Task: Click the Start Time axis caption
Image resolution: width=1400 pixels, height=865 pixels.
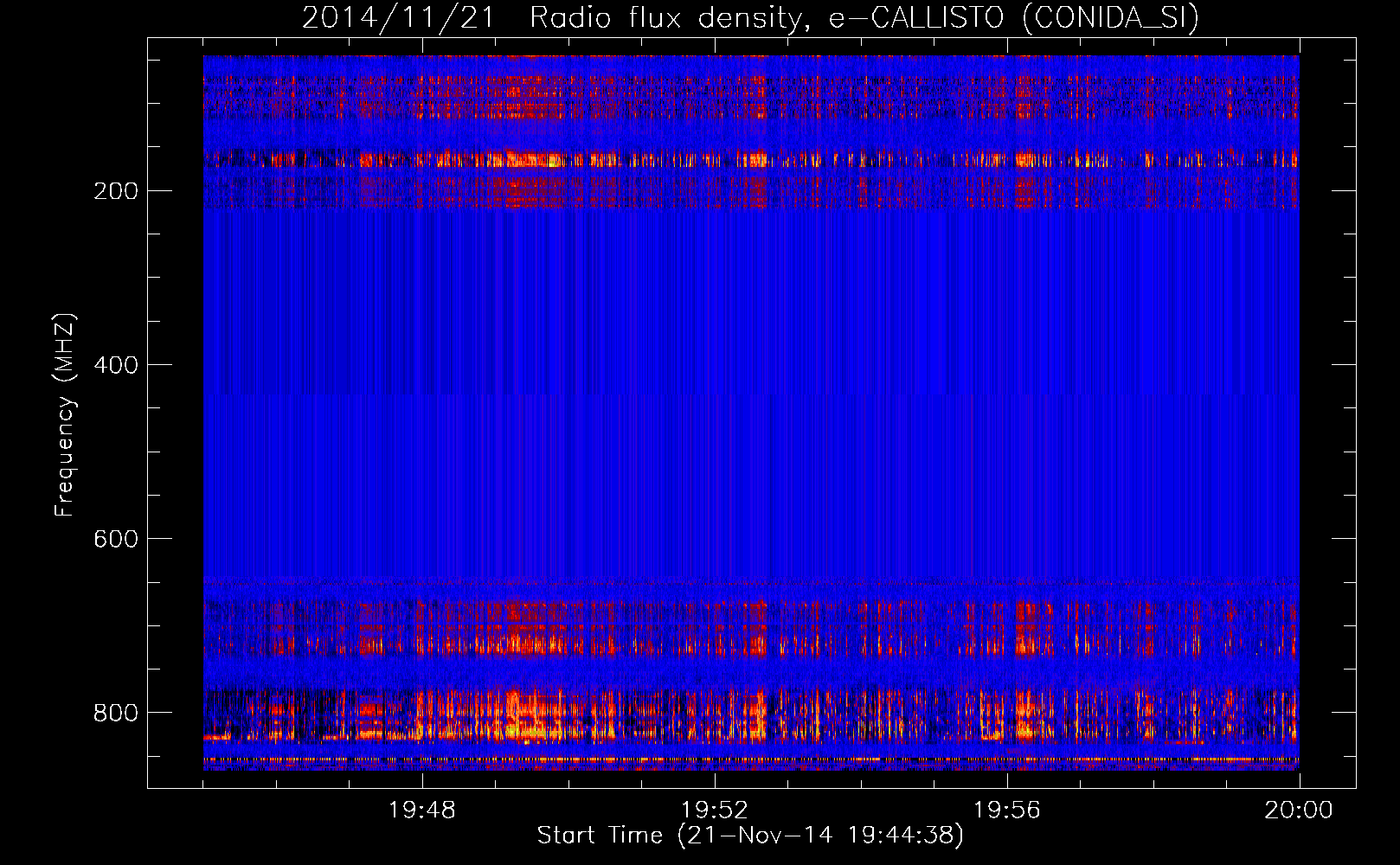Action: [750, 836]
